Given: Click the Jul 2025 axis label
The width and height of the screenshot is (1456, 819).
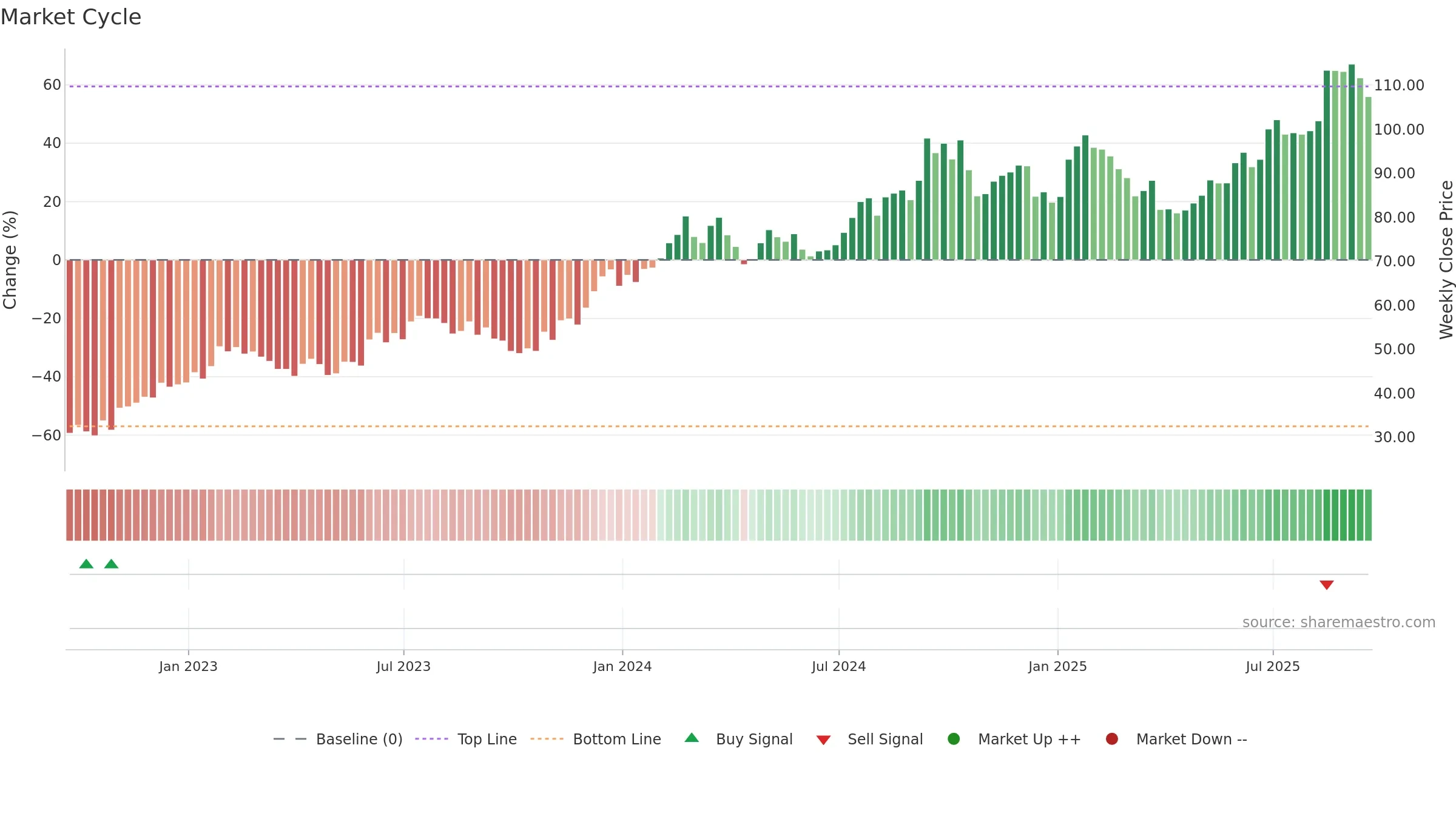Looking at the screenshot, I should (x=1273, y=666).
